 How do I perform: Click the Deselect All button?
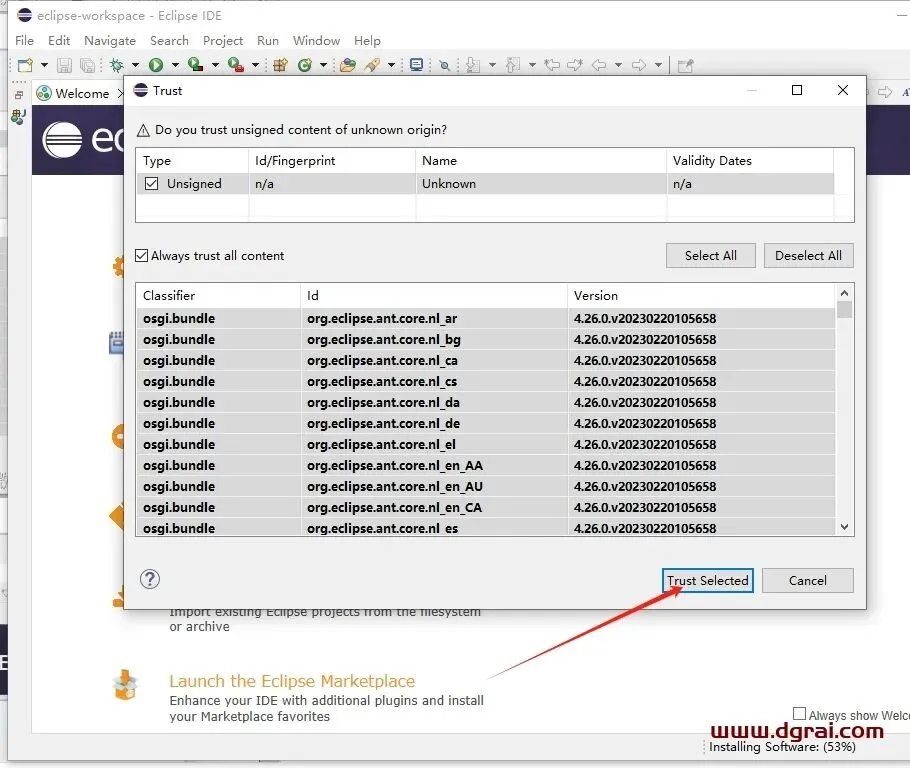click(x=808, y=255)
